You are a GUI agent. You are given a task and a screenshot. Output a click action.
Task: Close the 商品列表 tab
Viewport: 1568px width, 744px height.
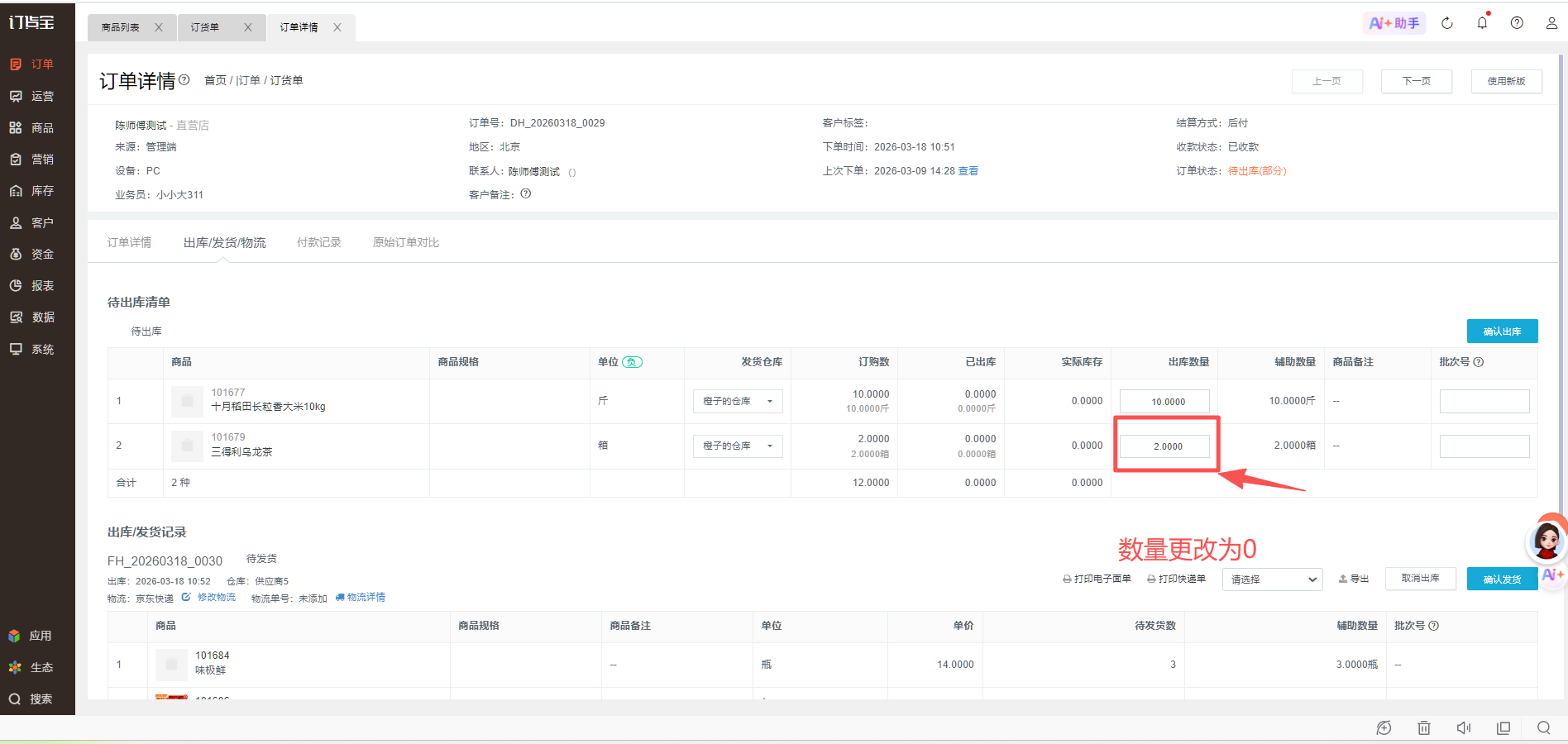(x=159, y=27)
